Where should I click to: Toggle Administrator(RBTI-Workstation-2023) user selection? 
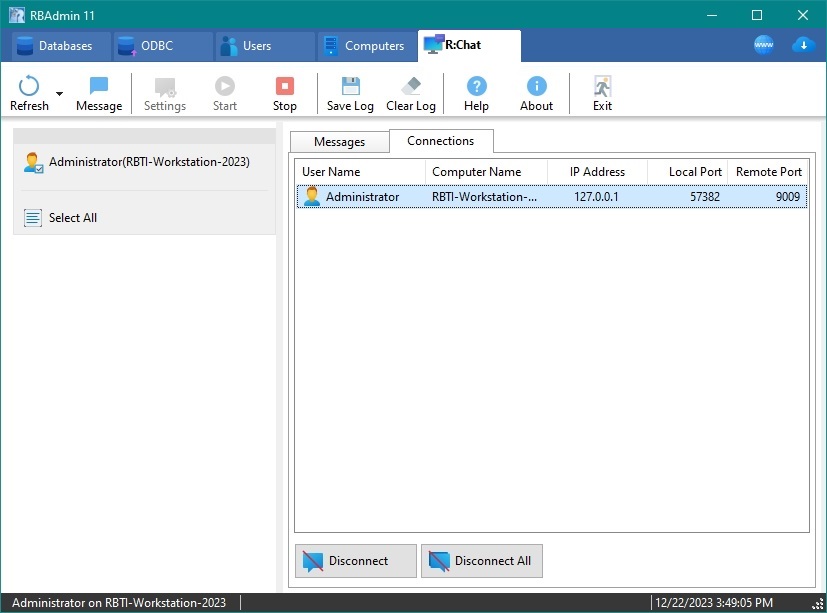(x=144, y=162)
